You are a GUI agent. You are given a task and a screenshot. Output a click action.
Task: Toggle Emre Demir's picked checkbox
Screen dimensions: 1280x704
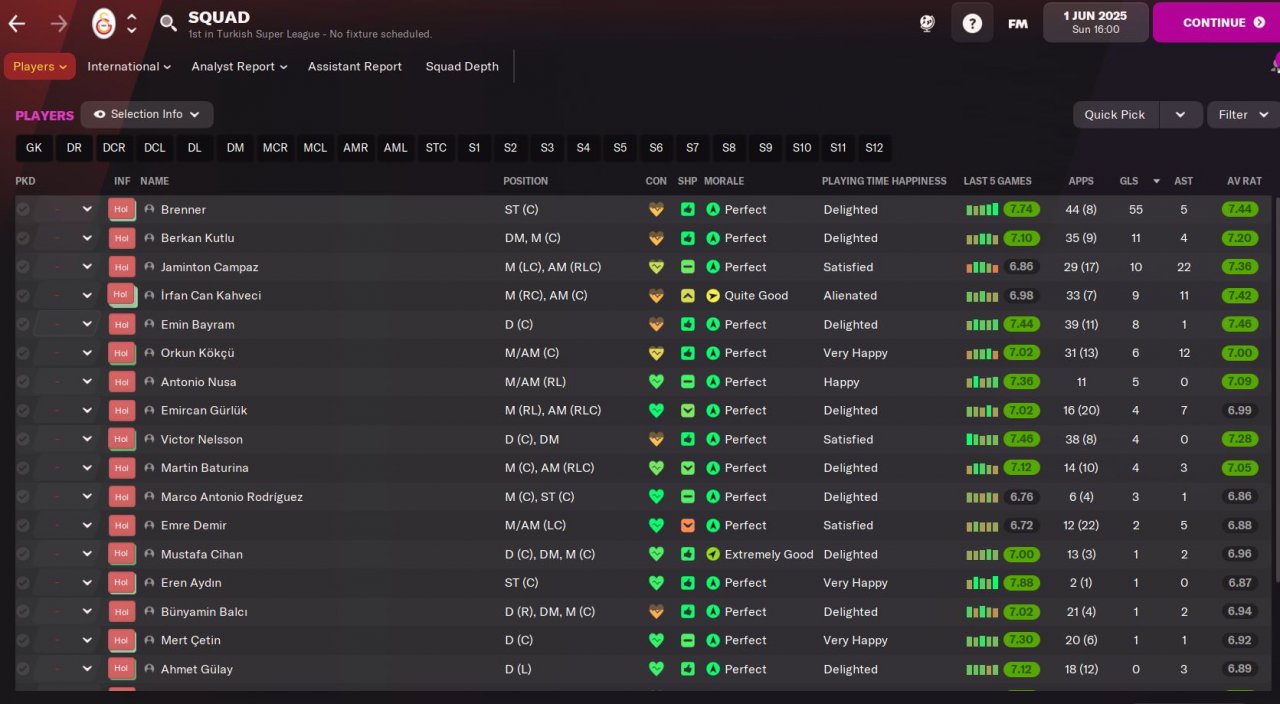23,525
